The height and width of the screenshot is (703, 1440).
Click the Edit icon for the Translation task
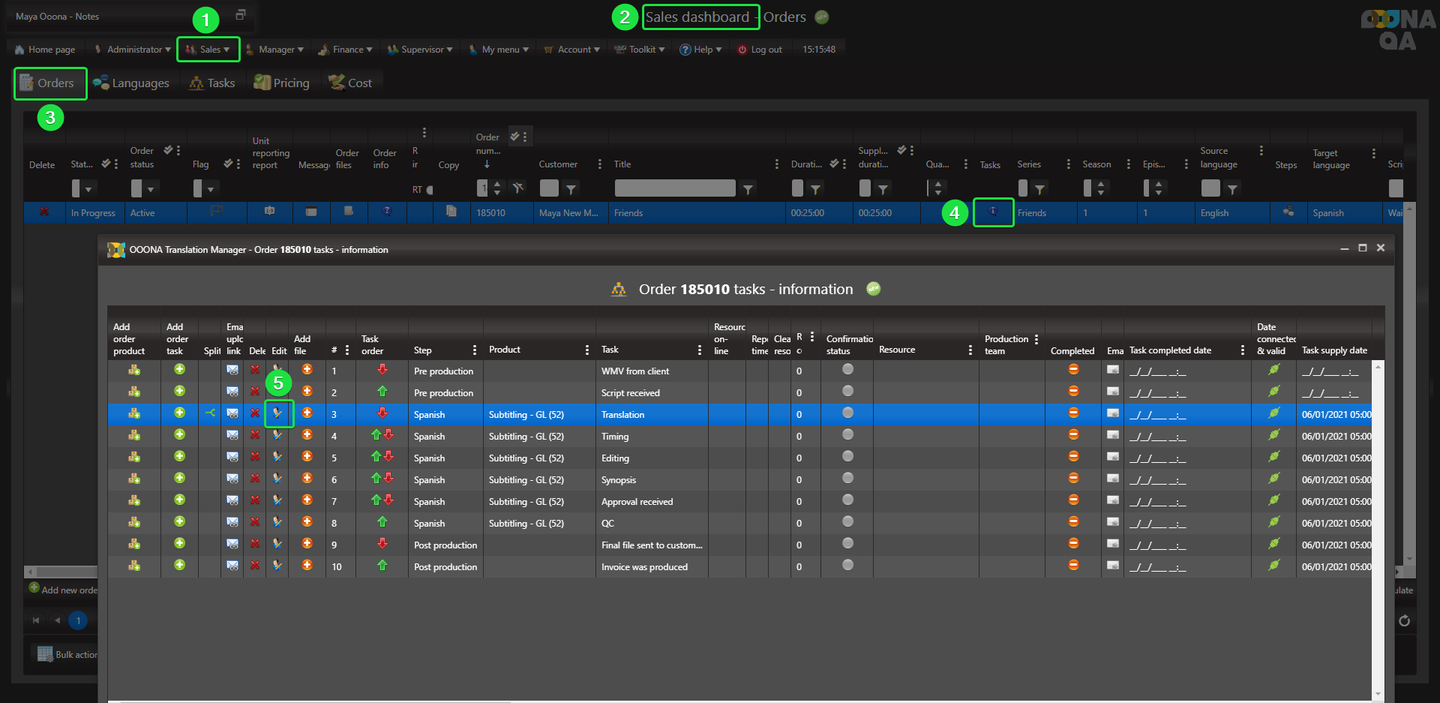278,413
